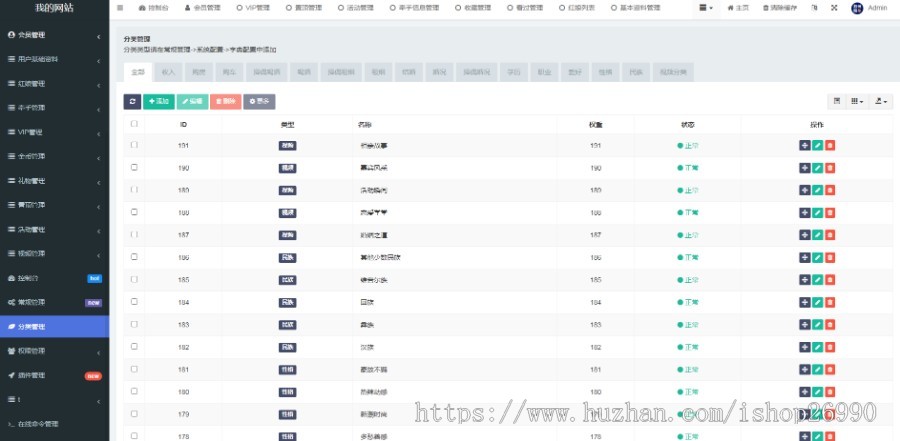Switch to the 学历 category tab
This screenshot has height=441, width=900.
[x=514, y=72]
